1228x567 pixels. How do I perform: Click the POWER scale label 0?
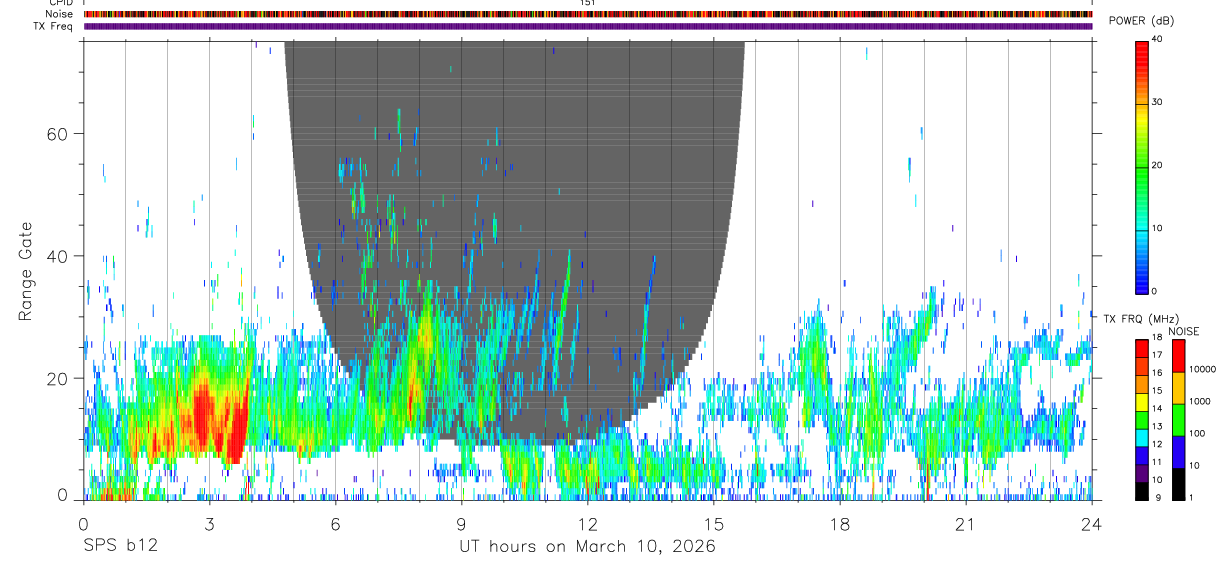click(1155, 291)
